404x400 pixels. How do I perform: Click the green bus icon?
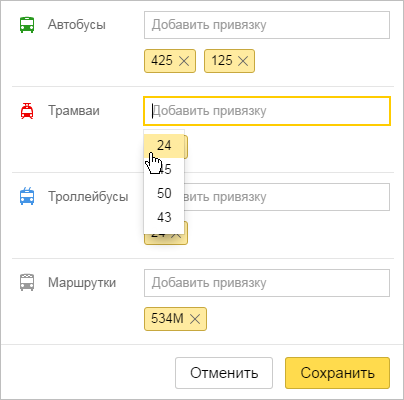[x=27, y=25]
